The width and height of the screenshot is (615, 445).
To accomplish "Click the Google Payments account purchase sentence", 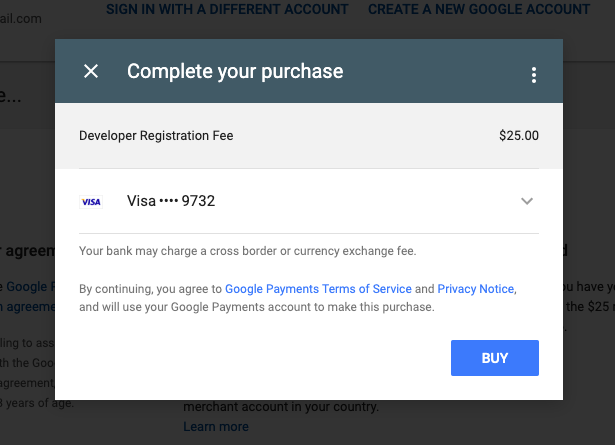I will pyautogui.click(x=256, y=307).
